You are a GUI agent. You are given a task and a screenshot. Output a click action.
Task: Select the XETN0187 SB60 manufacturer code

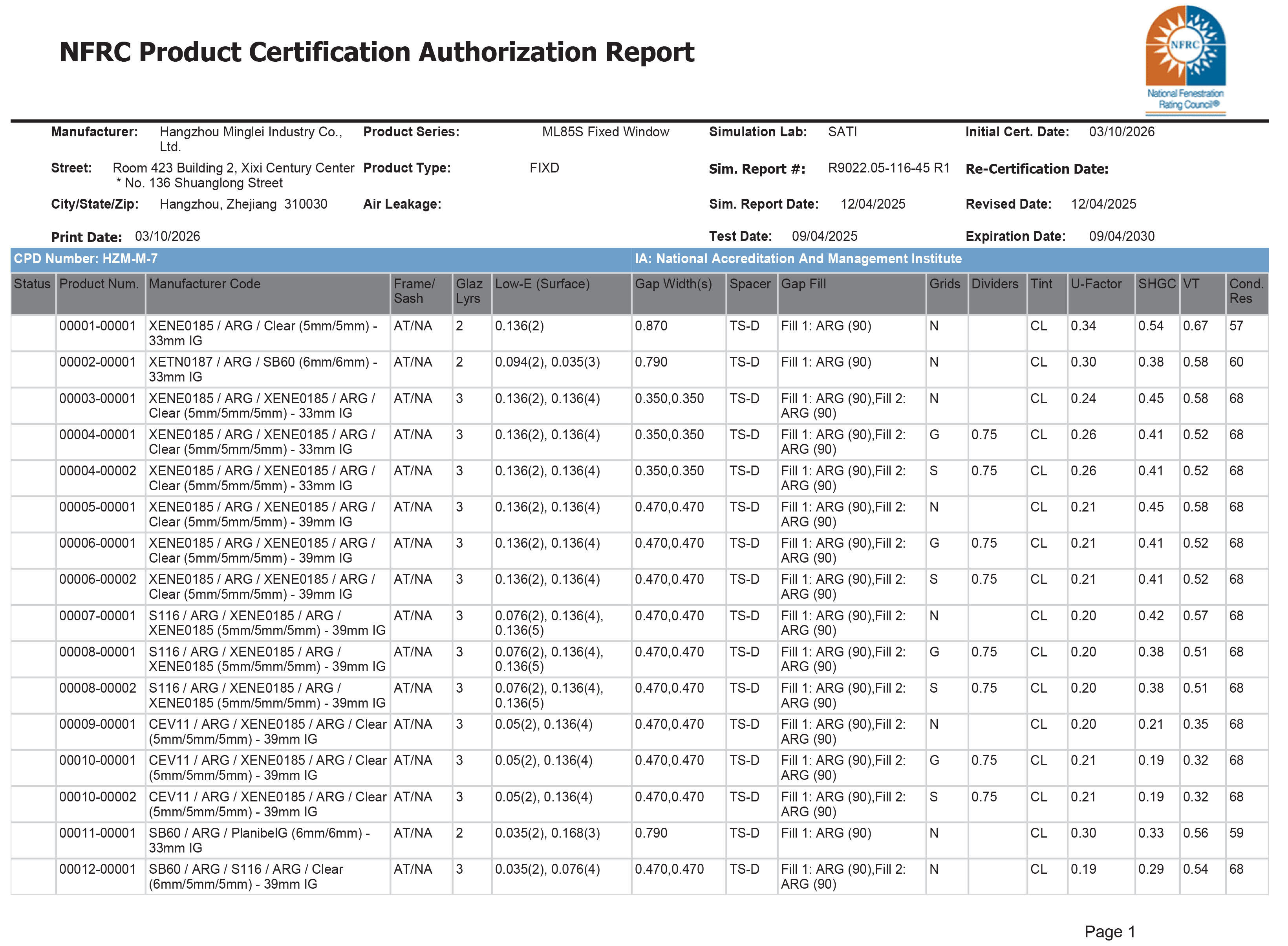(262, 369)
